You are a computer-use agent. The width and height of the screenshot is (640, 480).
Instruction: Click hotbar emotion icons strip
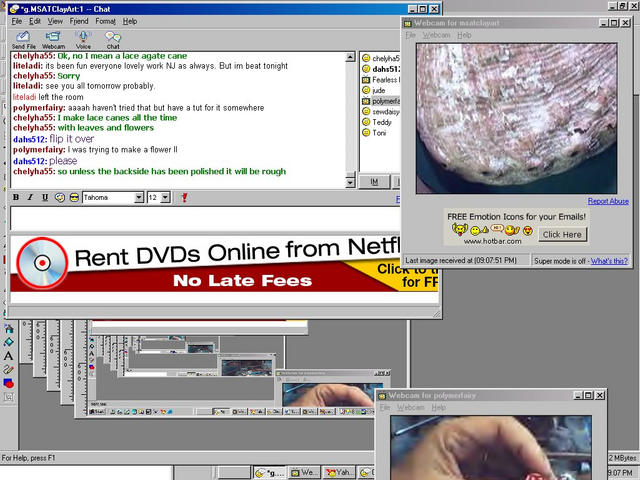(493, 231)
